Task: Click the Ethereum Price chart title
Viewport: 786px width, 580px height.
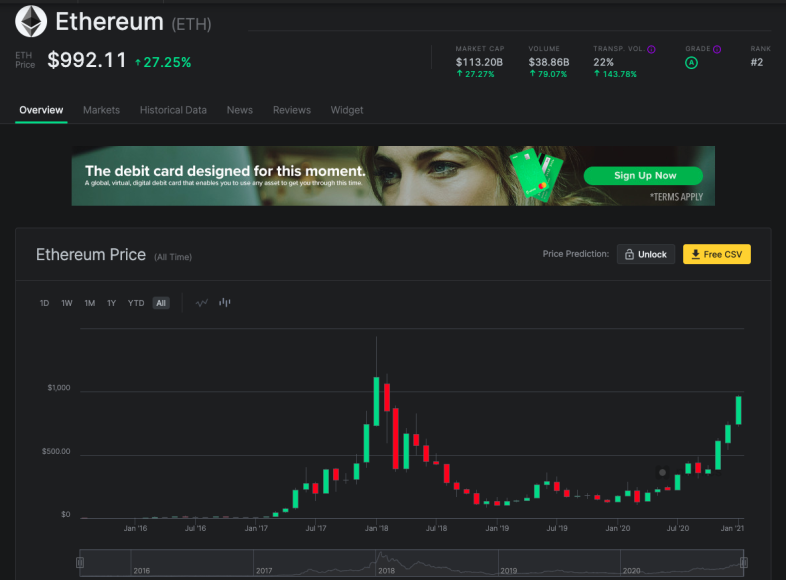Action: [91, 255]
